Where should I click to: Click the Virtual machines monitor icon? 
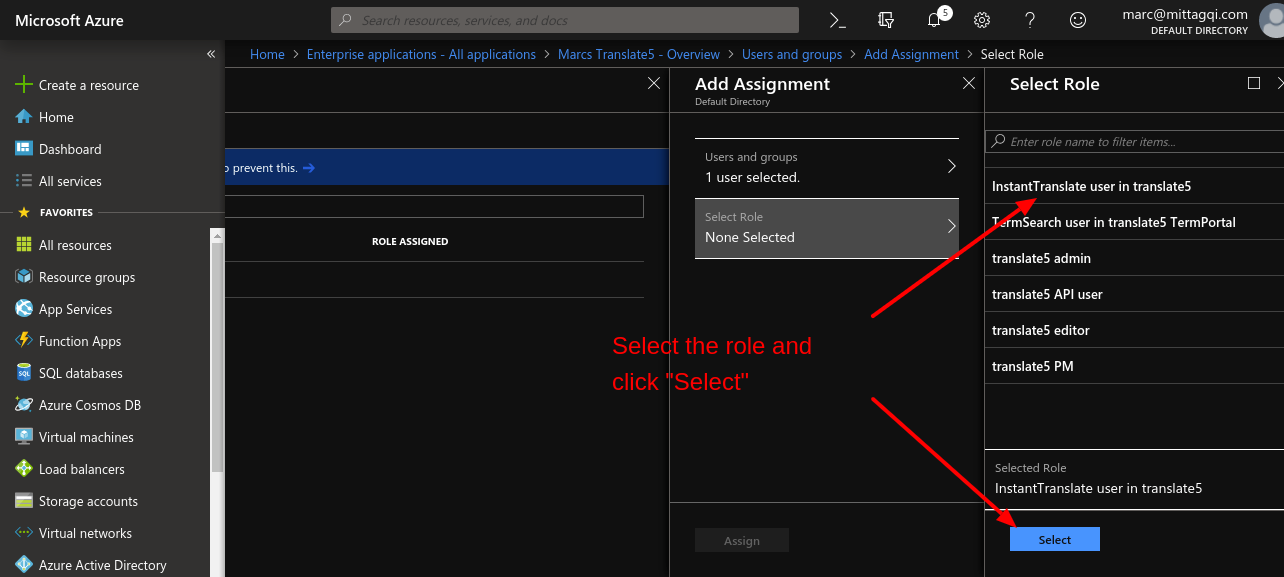point(24,437)
